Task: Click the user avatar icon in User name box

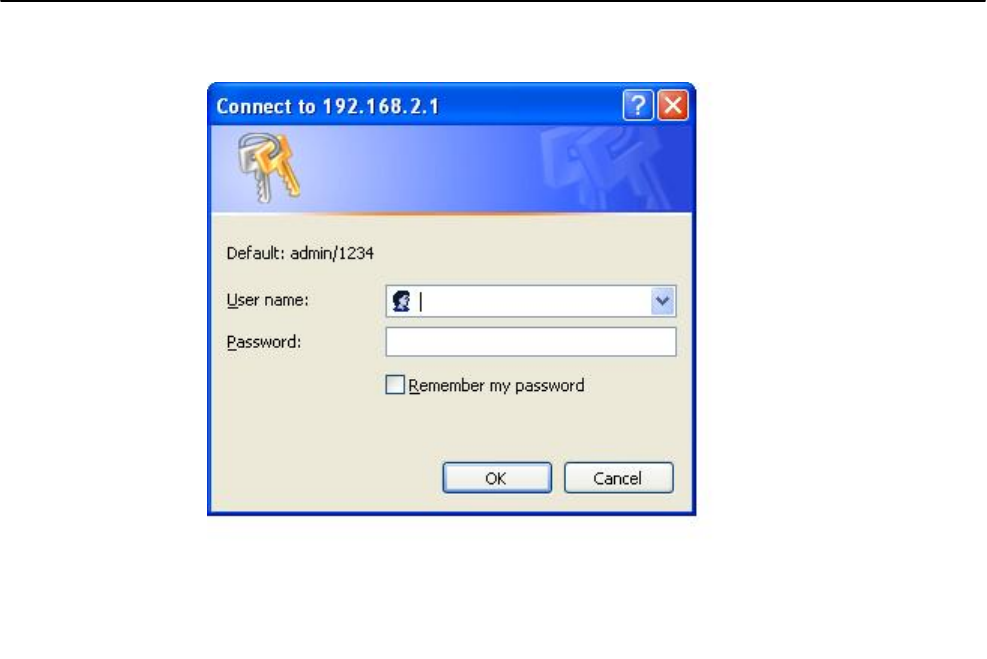Action: (x=401, y=301)
